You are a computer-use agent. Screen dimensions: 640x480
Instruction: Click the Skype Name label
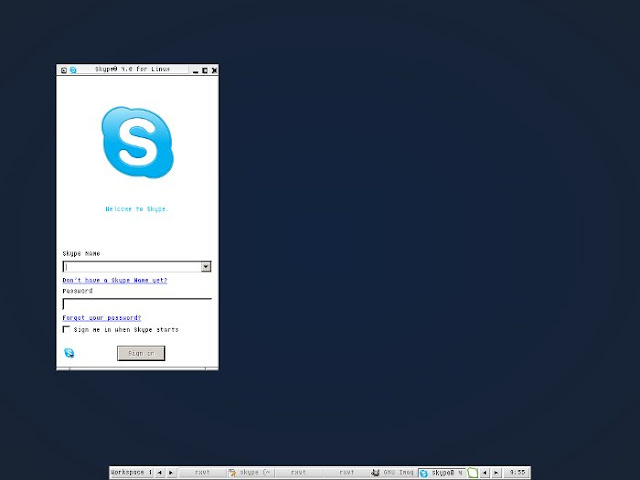pyautogui.click(x=81, y=253)
